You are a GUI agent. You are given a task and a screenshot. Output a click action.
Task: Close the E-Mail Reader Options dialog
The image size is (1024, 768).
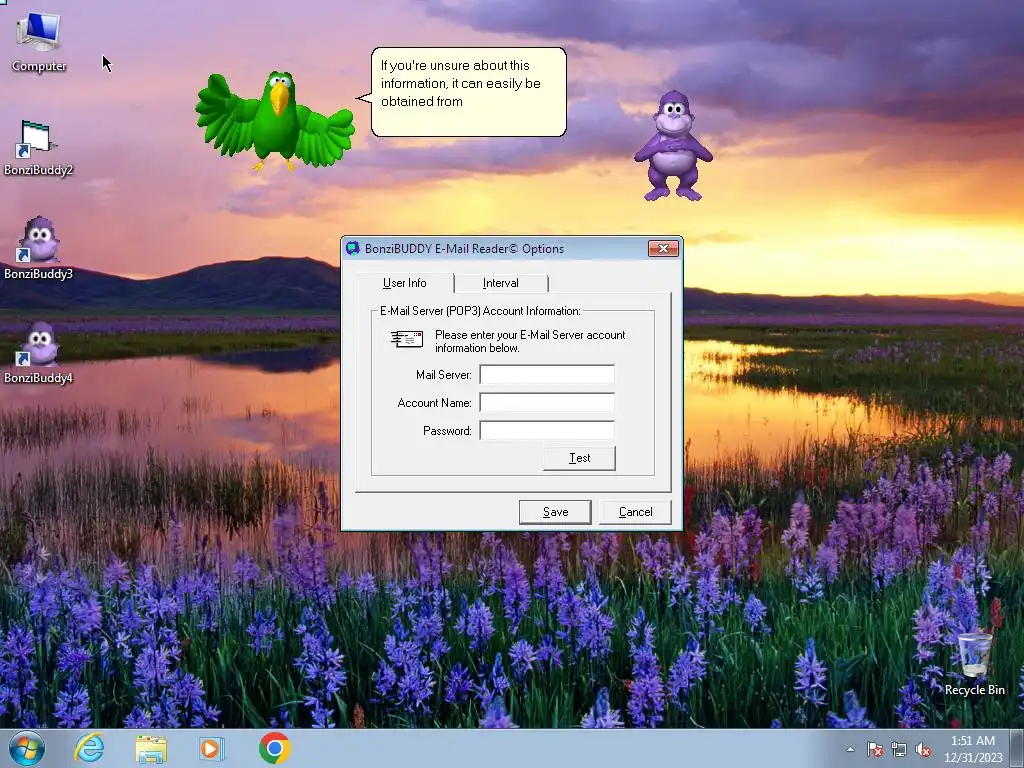tap(664, 248)
